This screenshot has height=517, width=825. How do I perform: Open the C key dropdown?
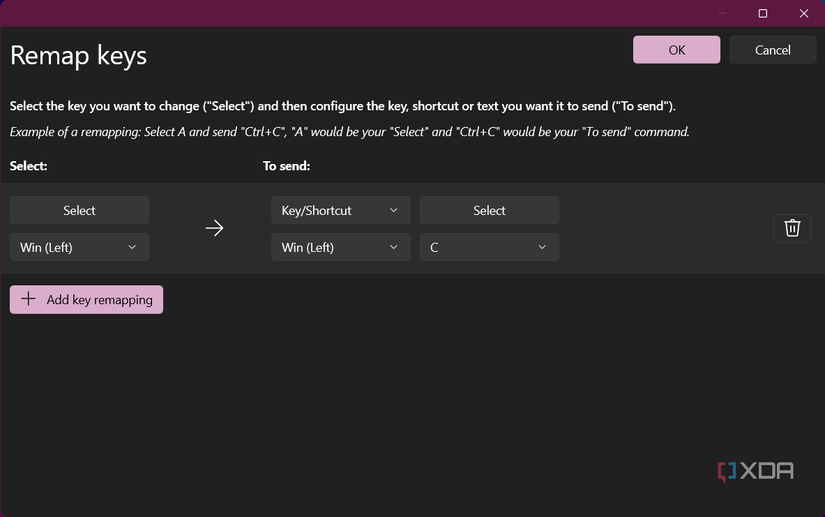pos(489,247)
